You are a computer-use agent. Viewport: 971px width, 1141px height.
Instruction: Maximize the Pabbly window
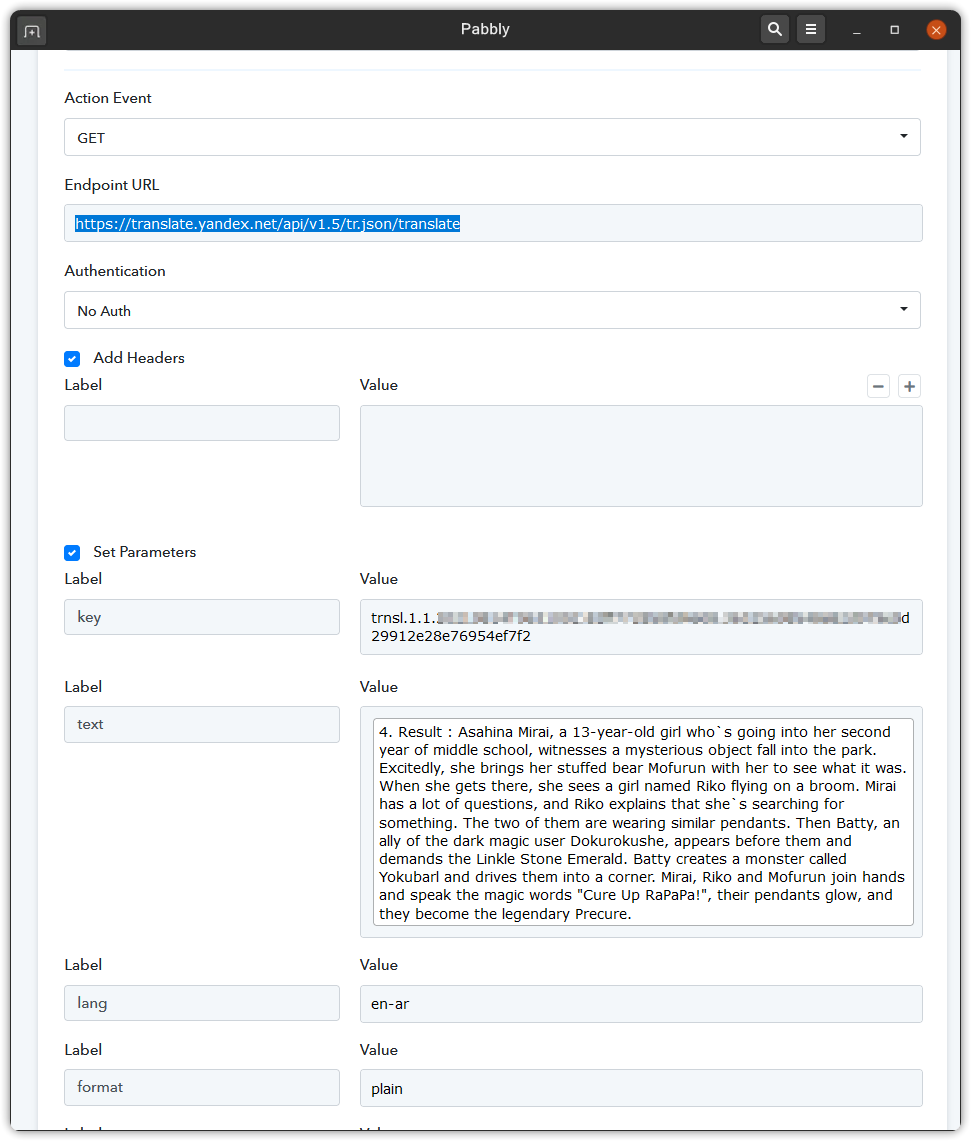click(x=895, y=30)
